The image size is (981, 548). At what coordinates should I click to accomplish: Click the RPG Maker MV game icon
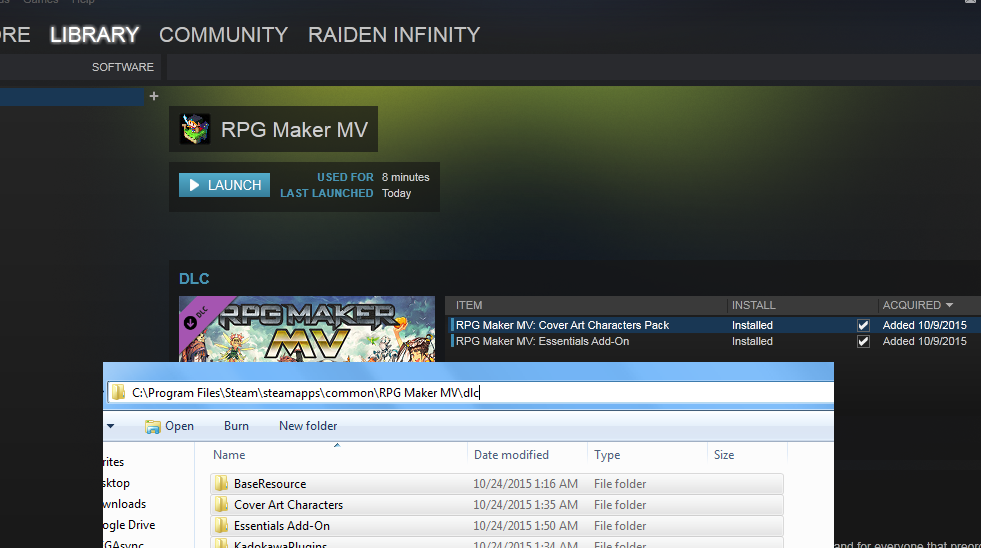click(x=195, y=129)
